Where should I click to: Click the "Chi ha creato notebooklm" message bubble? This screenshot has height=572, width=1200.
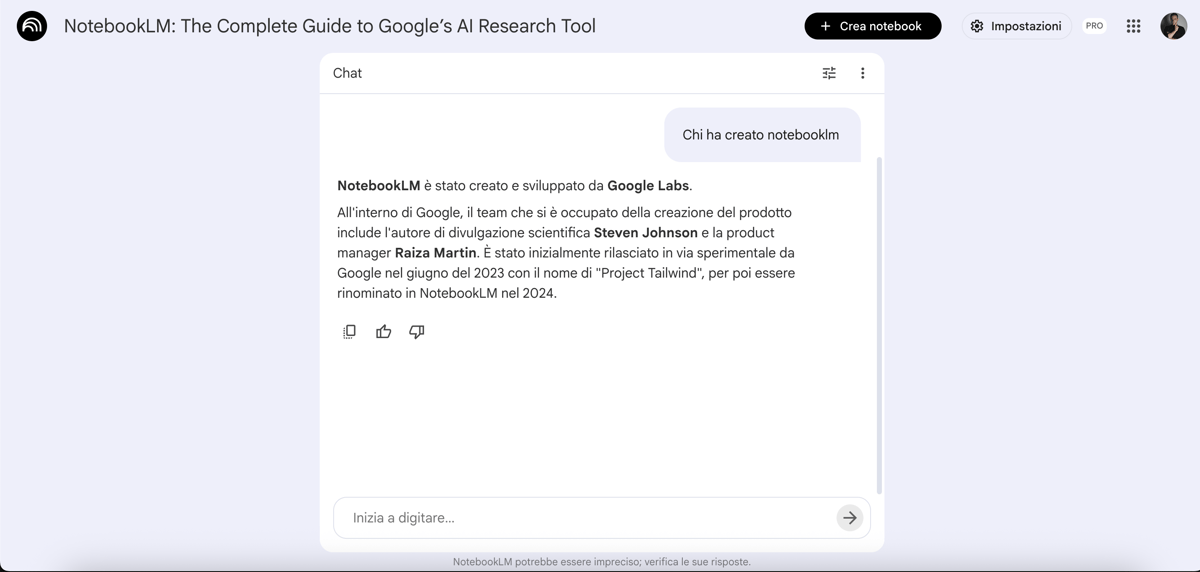click(x=761, y=135)
